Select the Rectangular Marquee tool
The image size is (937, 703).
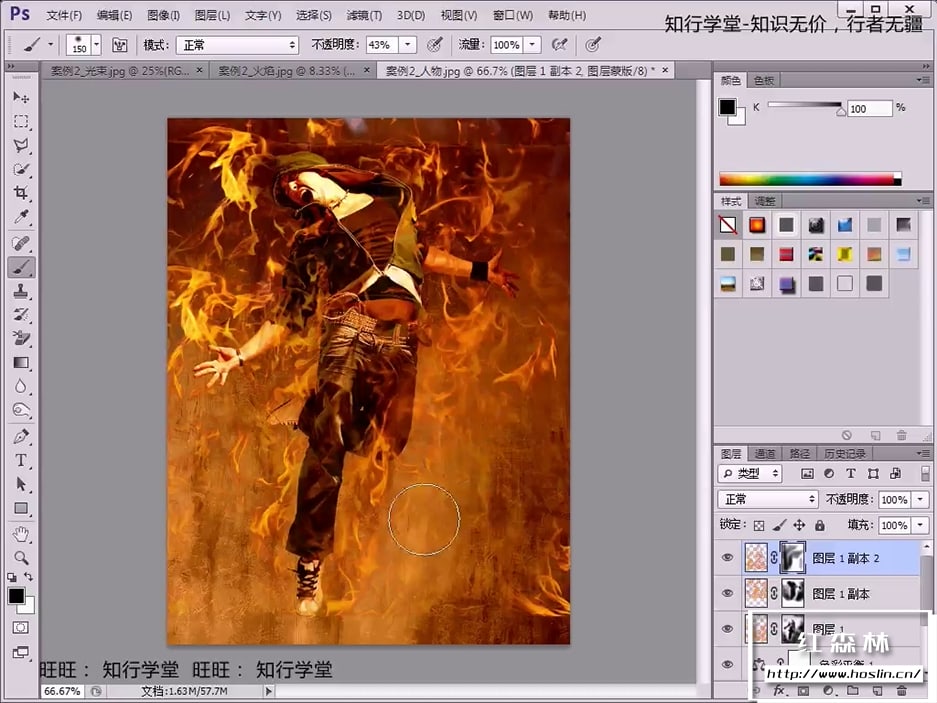[21, 121]
